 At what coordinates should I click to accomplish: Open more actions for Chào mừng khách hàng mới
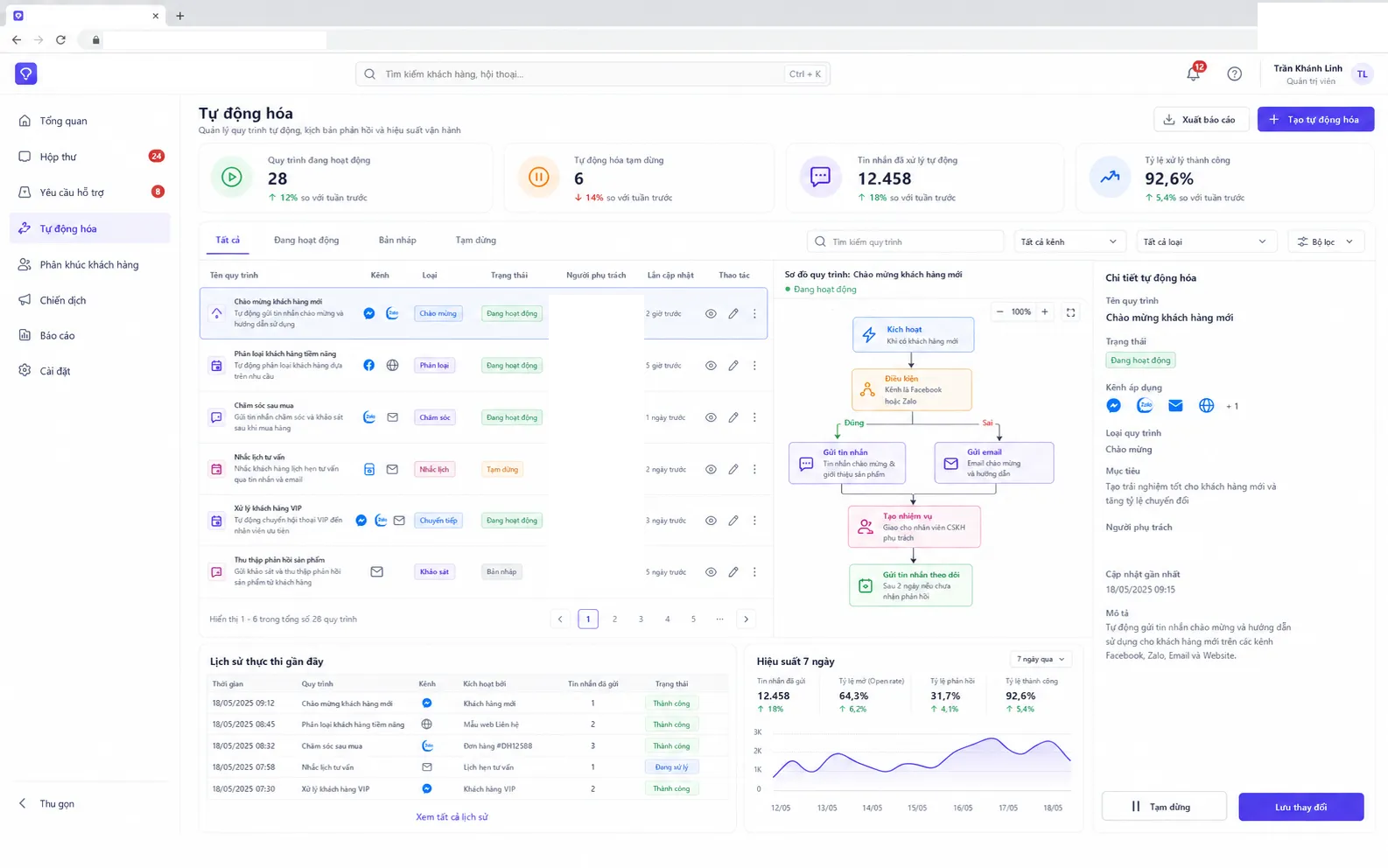pyautogui.click(x=754, y=313)
